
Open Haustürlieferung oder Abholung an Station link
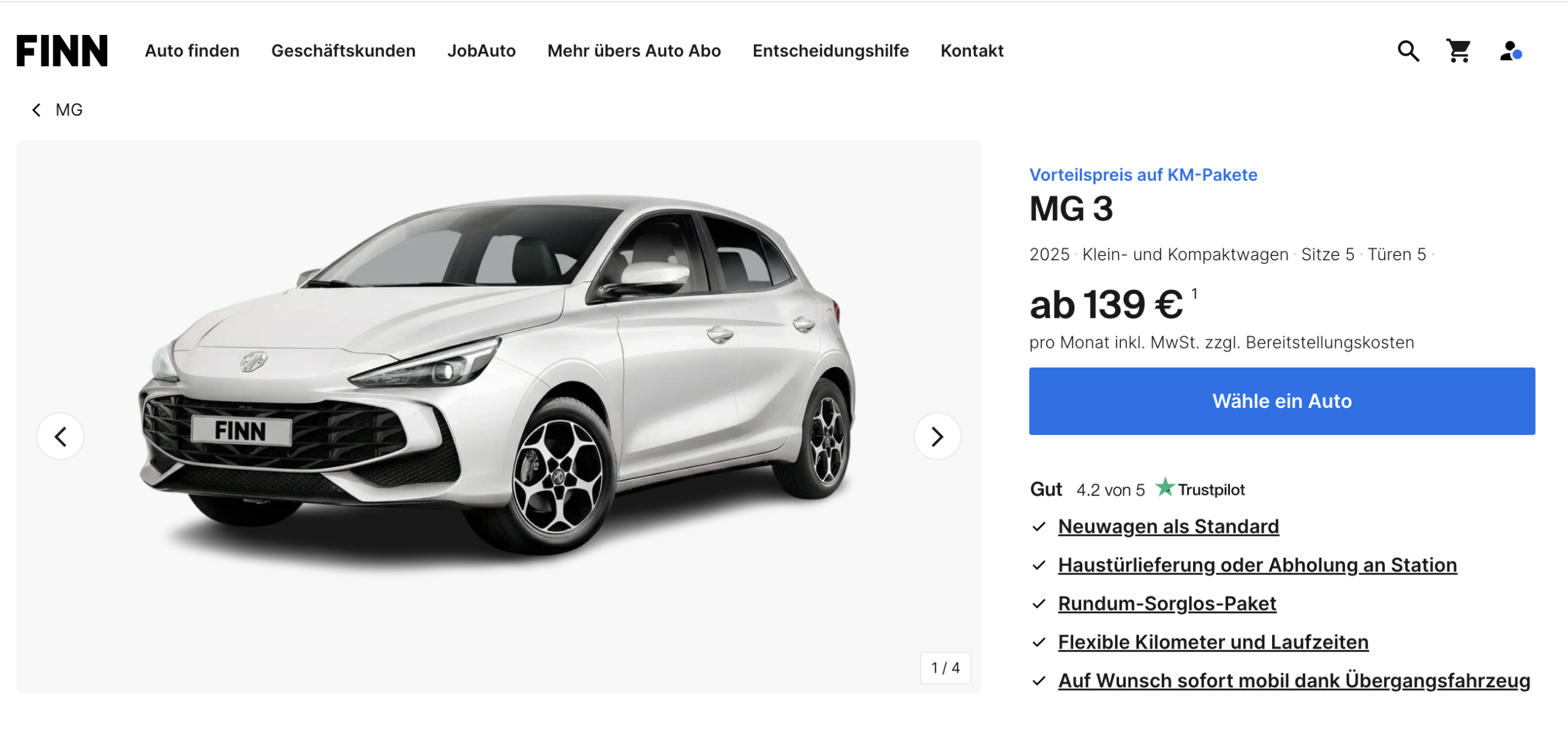click(1257, 565)
